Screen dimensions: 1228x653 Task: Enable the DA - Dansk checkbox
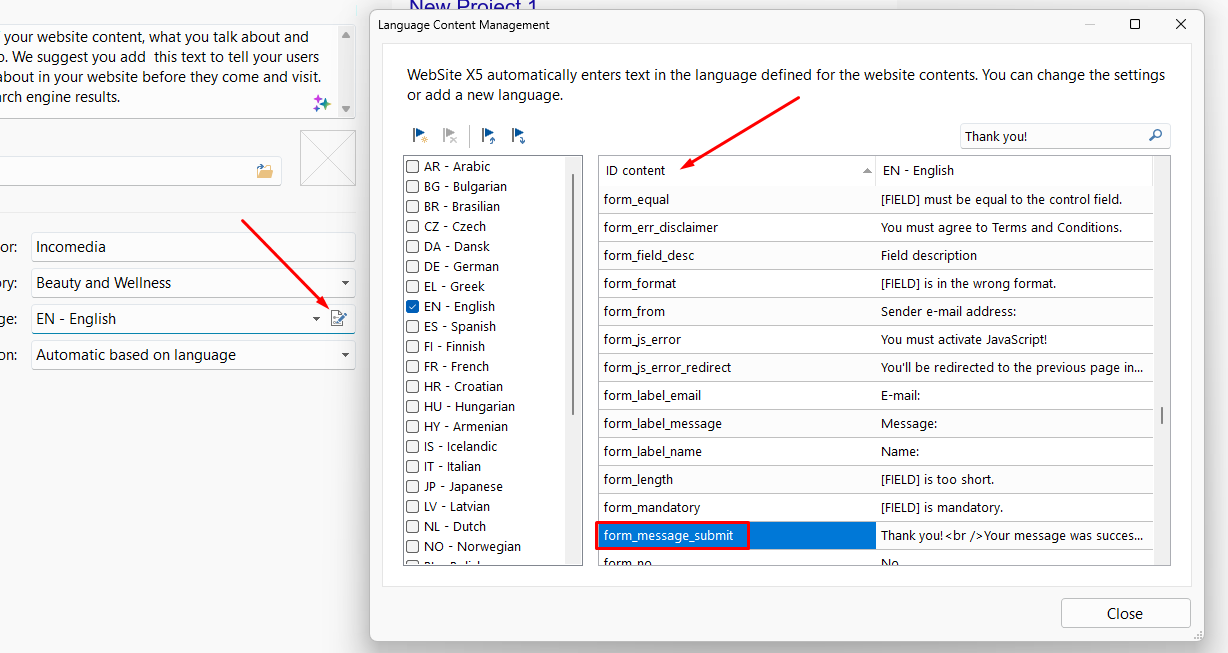[x=412, y=247]
